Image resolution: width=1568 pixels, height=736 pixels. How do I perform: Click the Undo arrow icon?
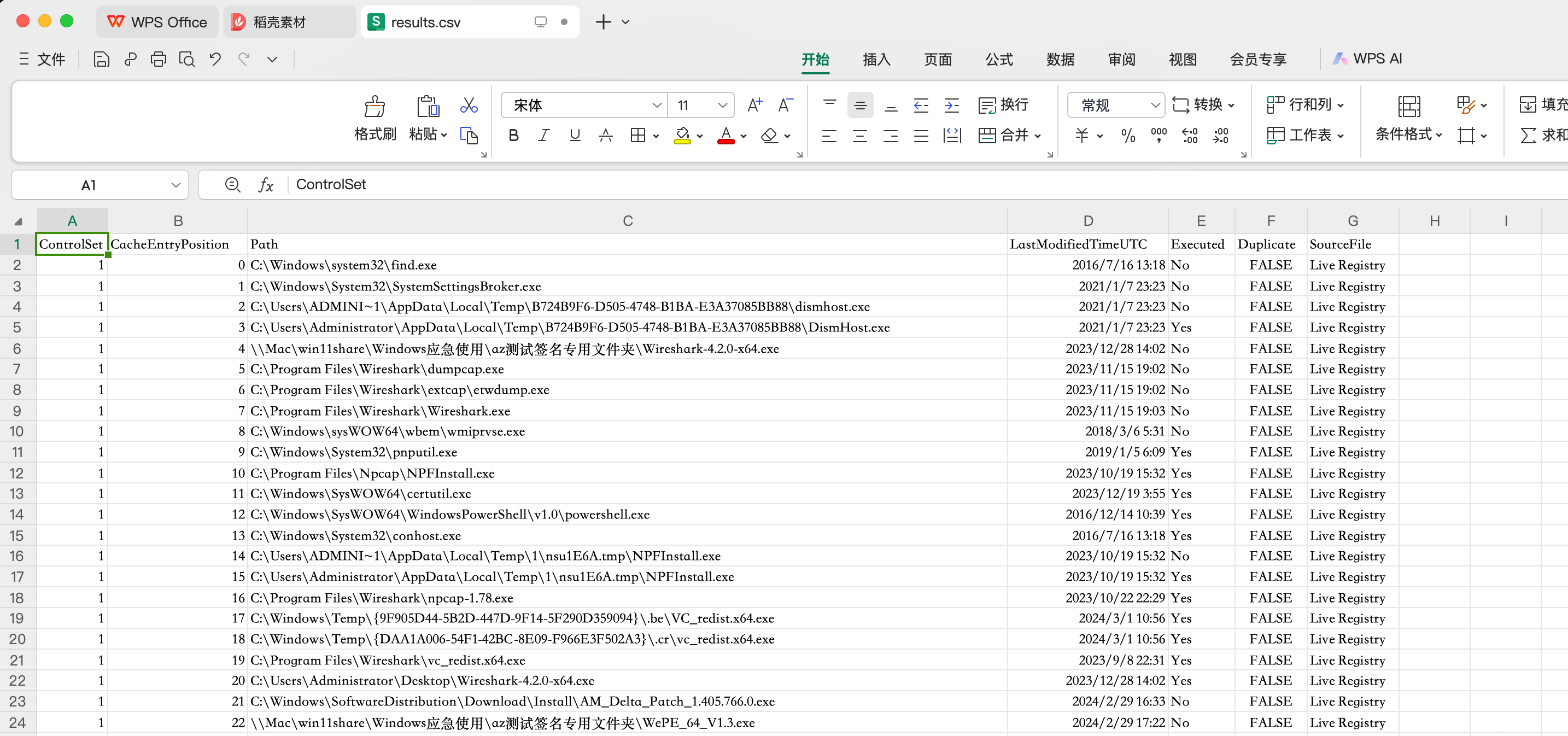215,59
